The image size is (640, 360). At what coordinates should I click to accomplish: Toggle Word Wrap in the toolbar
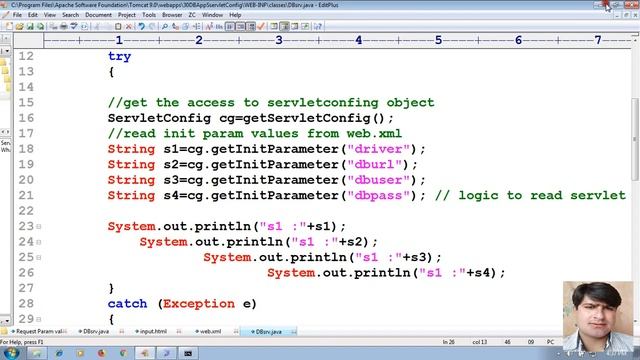click(x=230, y=27)
